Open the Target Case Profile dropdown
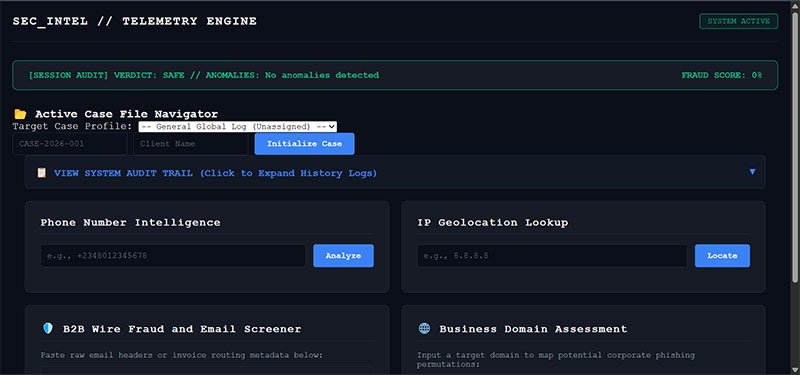Viewport: 800px width, 375px height. [x=238, y=127]
